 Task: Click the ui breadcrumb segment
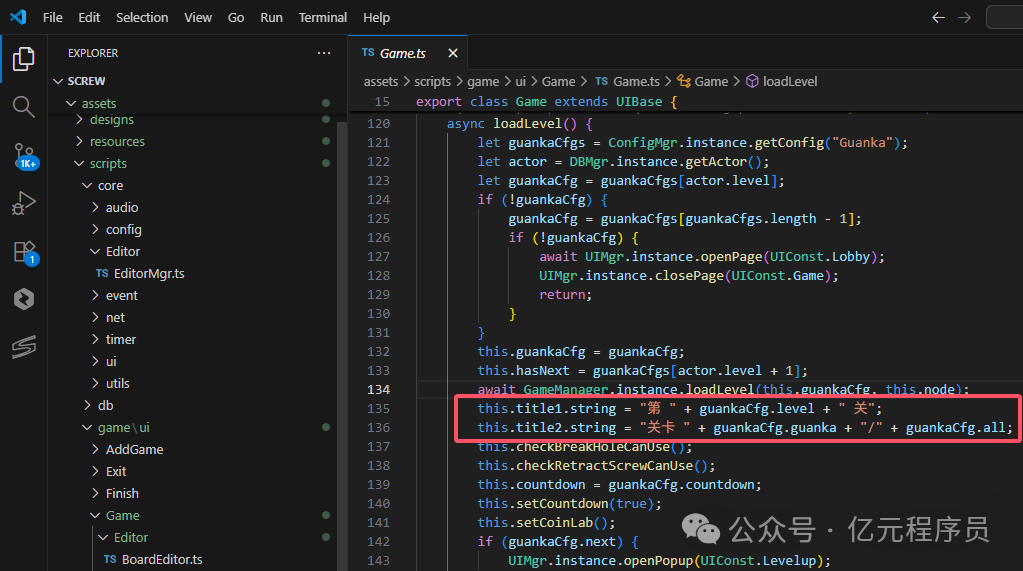click(521, 82)
